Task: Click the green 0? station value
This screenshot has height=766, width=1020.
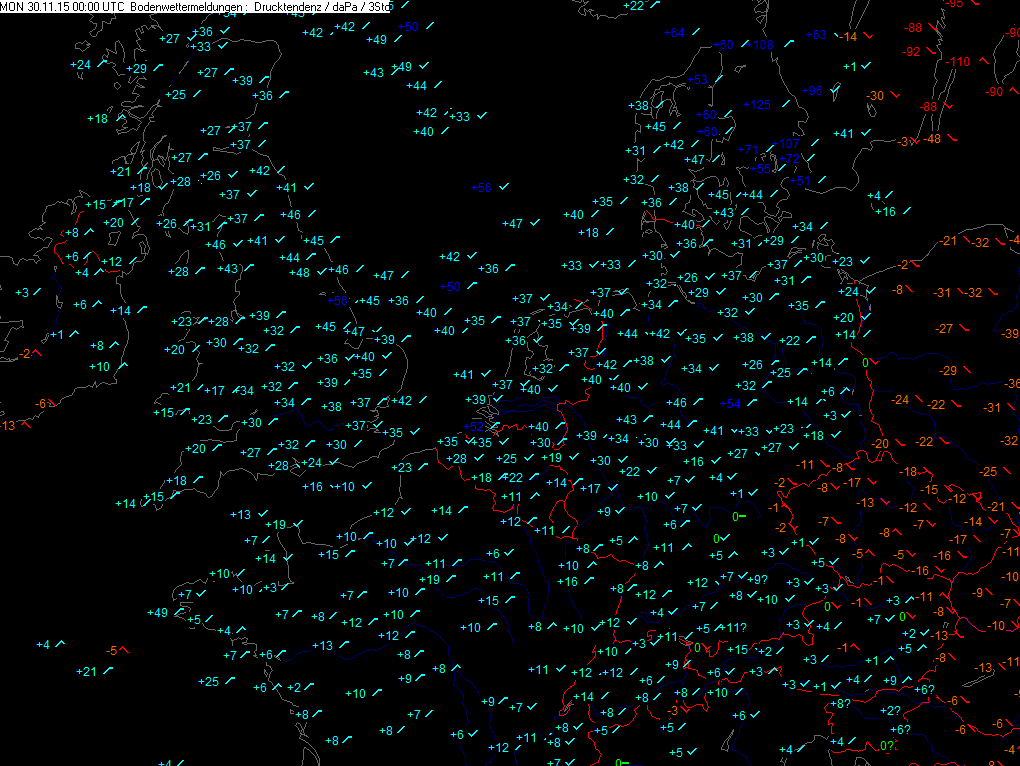Action: point(886,746)
